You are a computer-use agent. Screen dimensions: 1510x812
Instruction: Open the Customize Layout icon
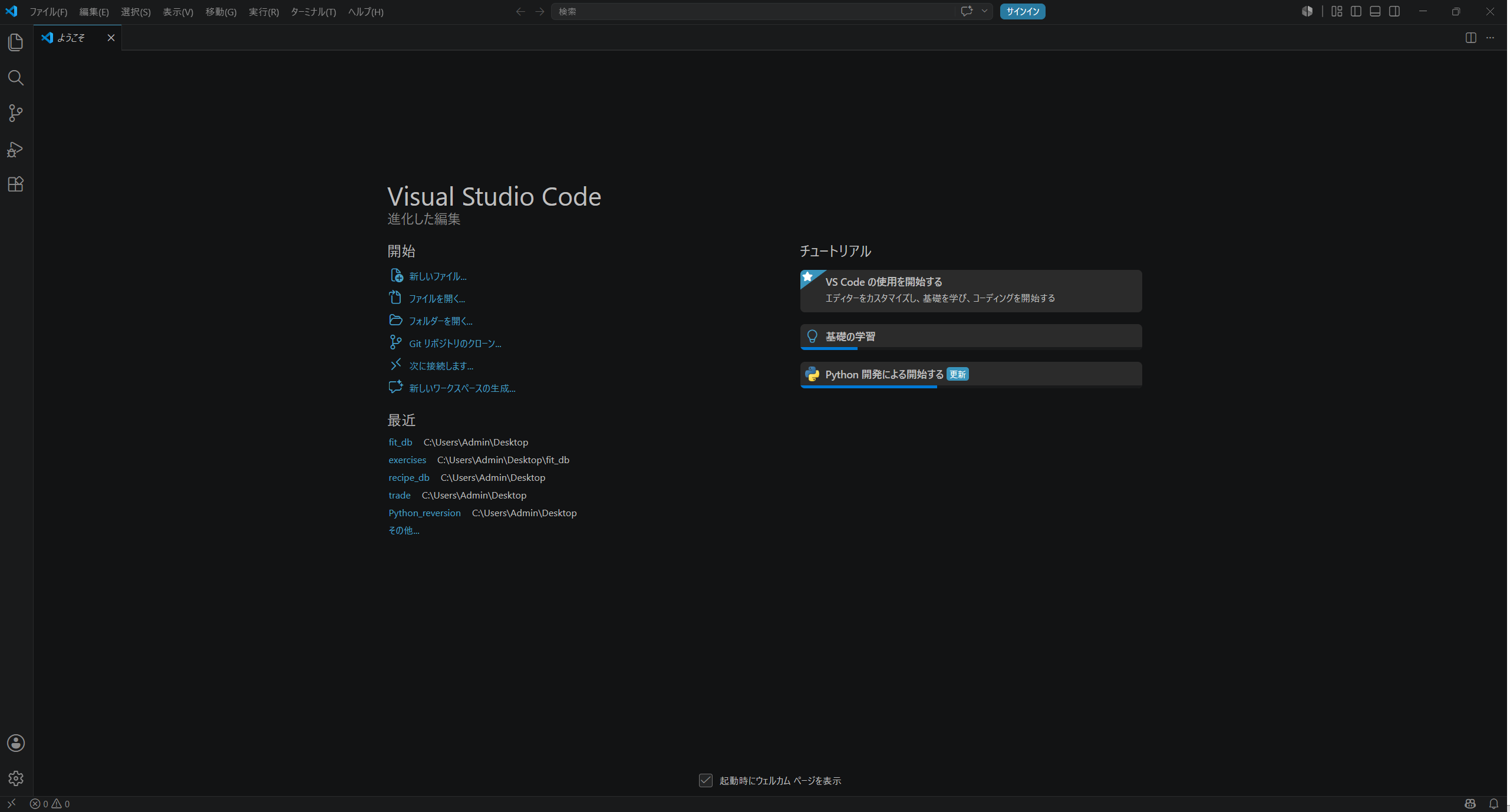(x=1337, y=11)
